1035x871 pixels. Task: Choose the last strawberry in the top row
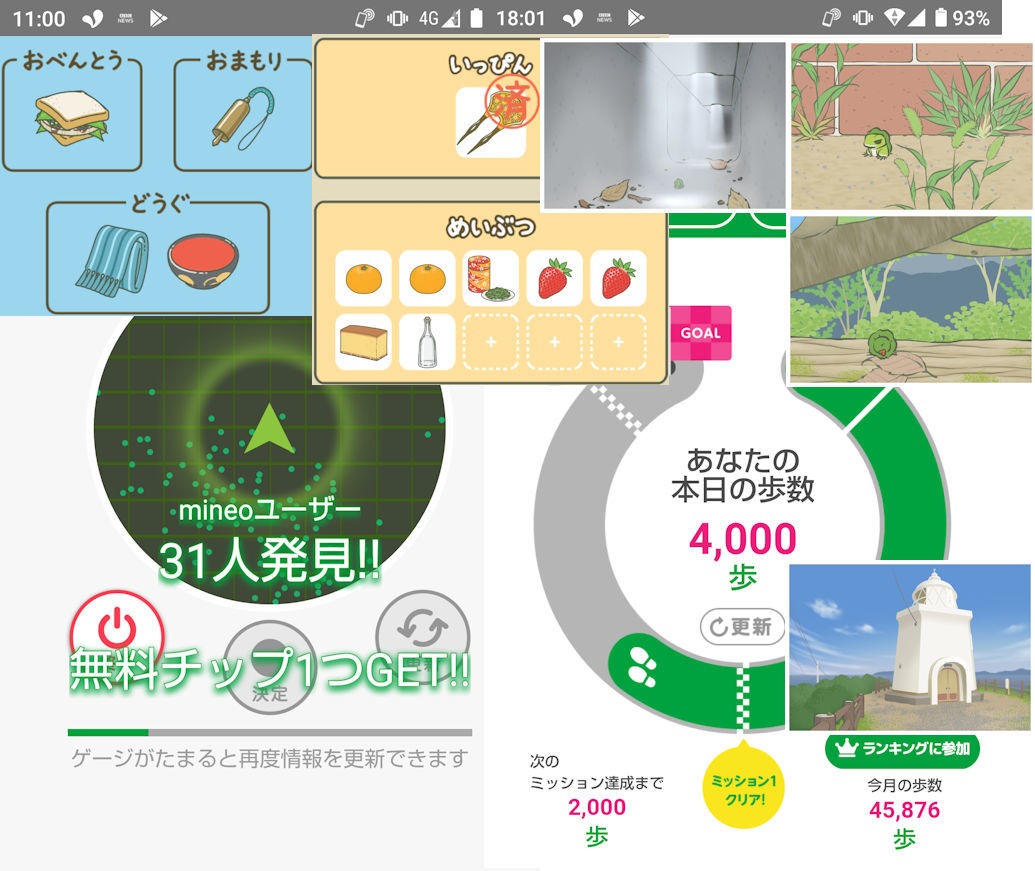click(x=618, y=278)
